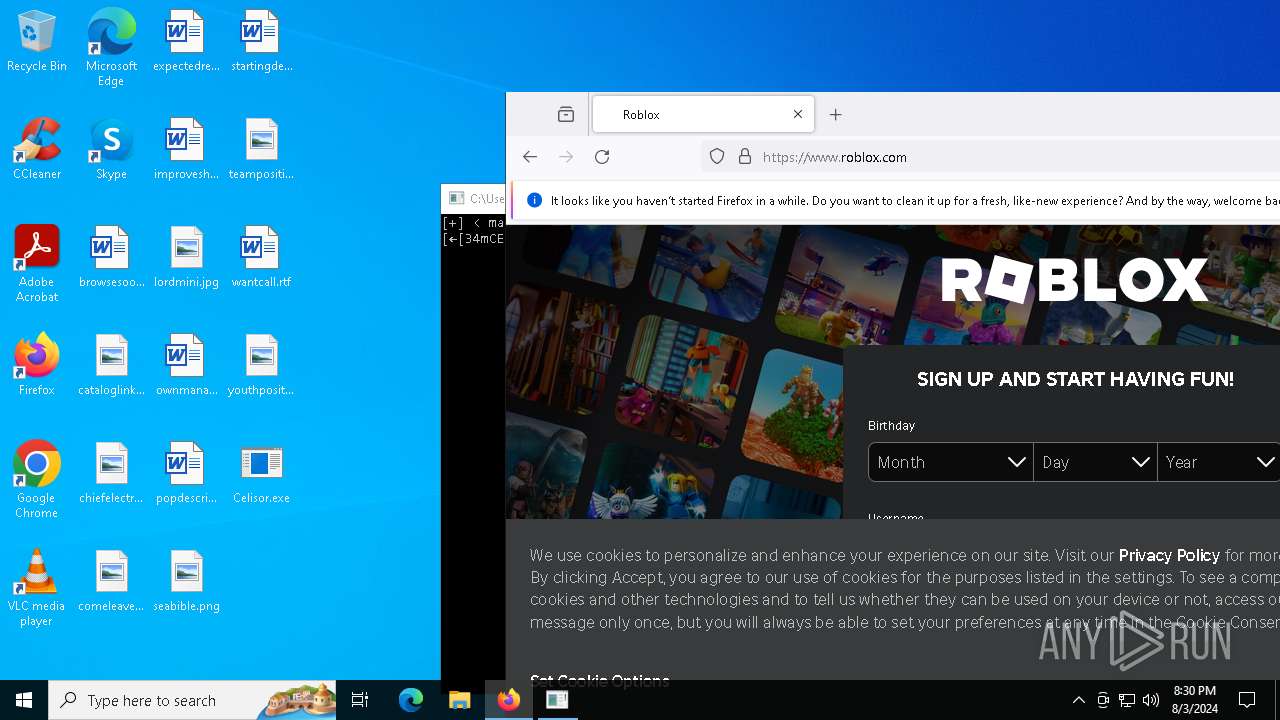Open Edge from the taskbar

[x=411, y=700]
